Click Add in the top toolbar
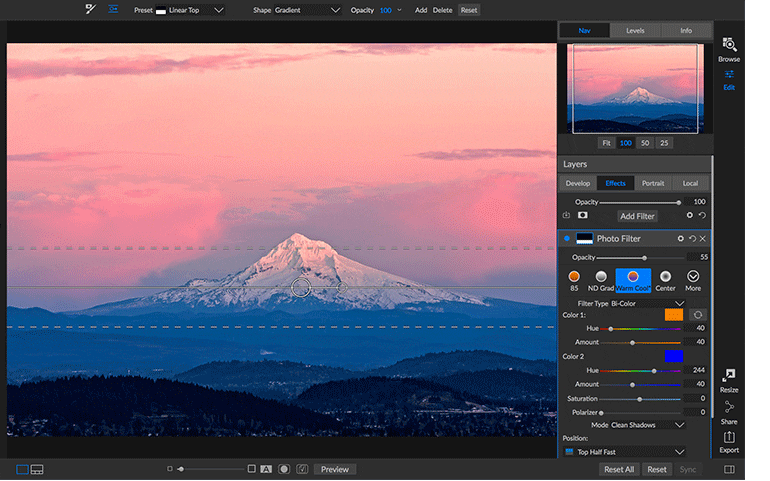Image resolution: width=770 pixels, height=481 pixels. click(x=421, y=10)
